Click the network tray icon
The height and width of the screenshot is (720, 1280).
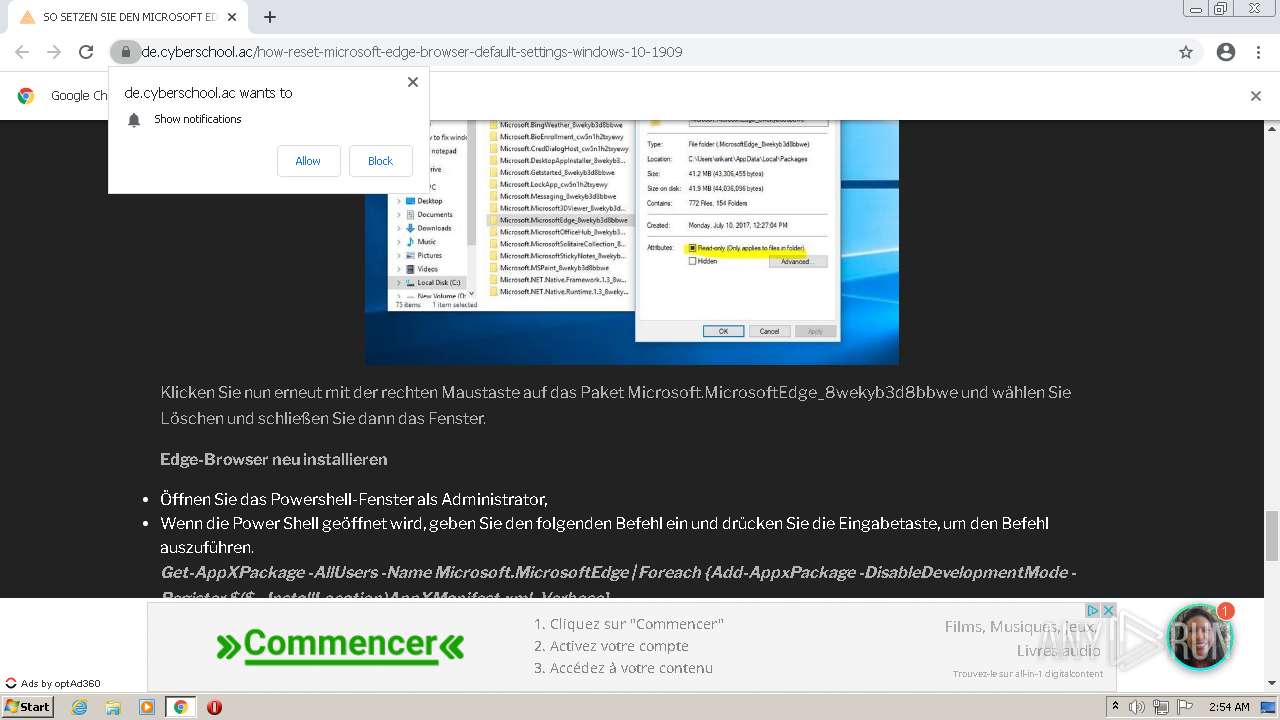(x=1161, y=707)
